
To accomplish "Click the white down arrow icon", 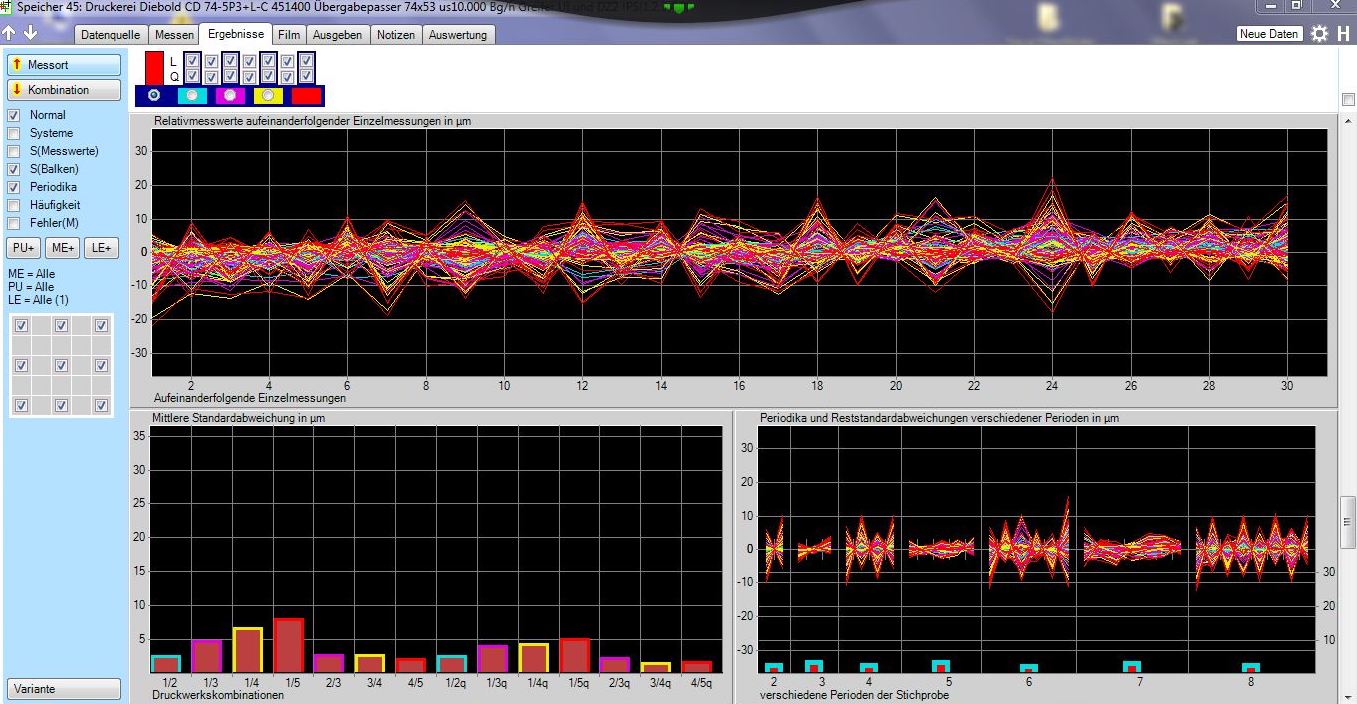I will click(x=31, y=34).
